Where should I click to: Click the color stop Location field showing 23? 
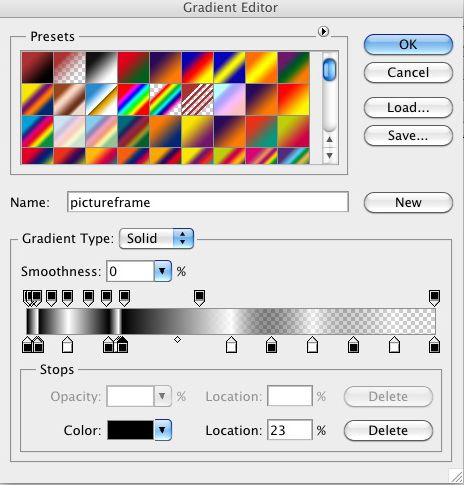click(x=290, y=430)
